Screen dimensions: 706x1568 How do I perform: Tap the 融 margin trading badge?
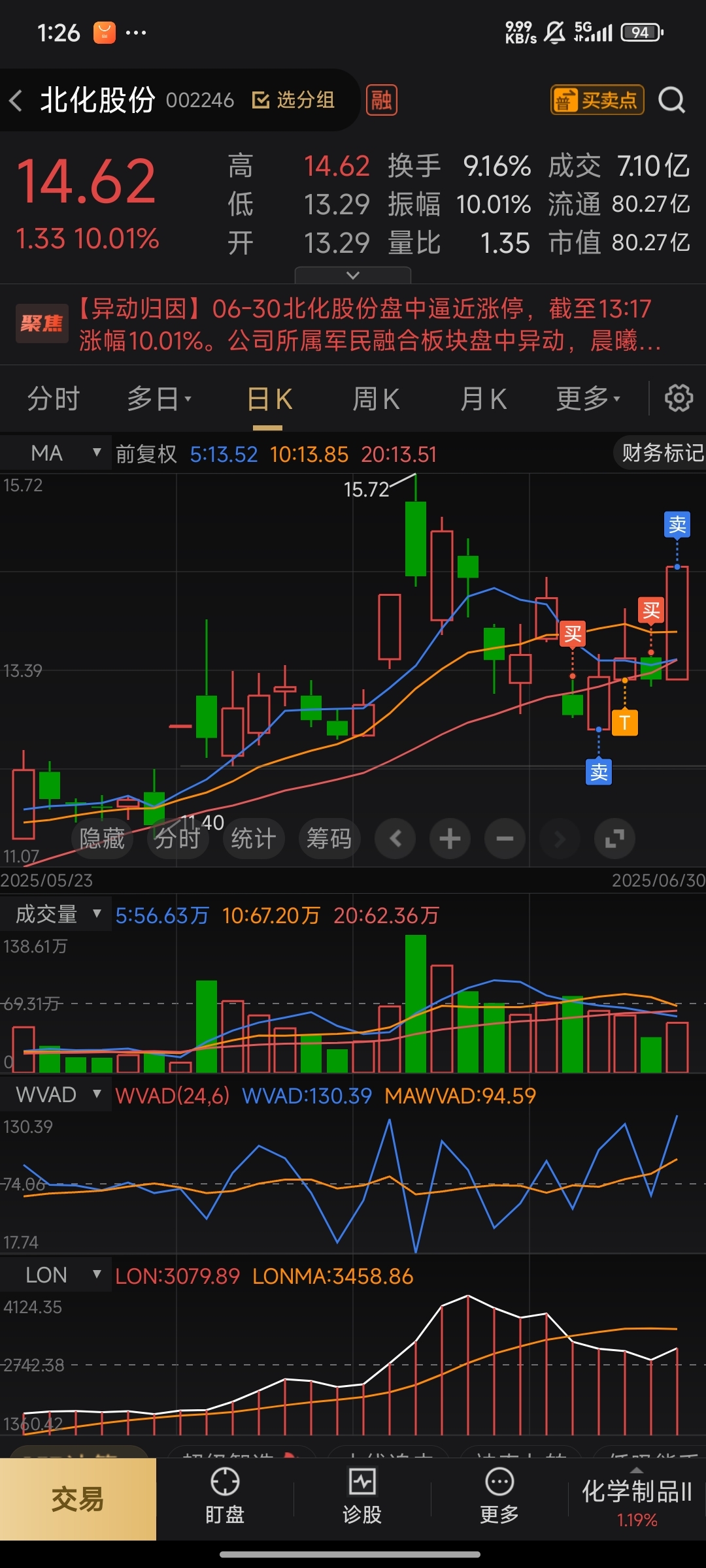381,101
